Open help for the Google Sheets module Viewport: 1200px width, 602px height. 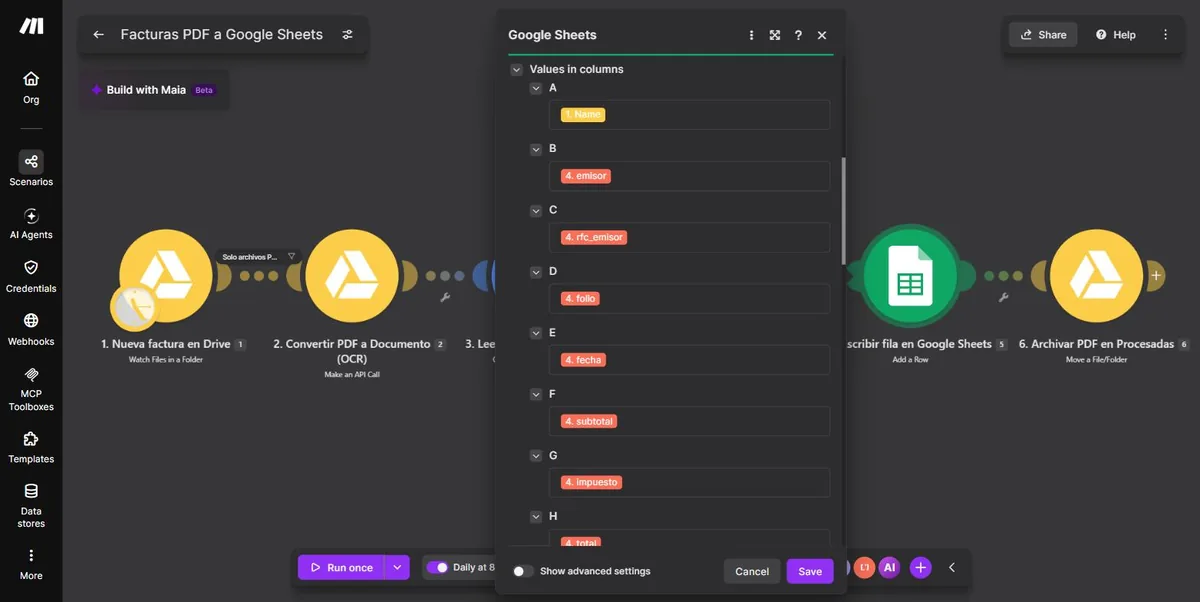tap(798, 35)
